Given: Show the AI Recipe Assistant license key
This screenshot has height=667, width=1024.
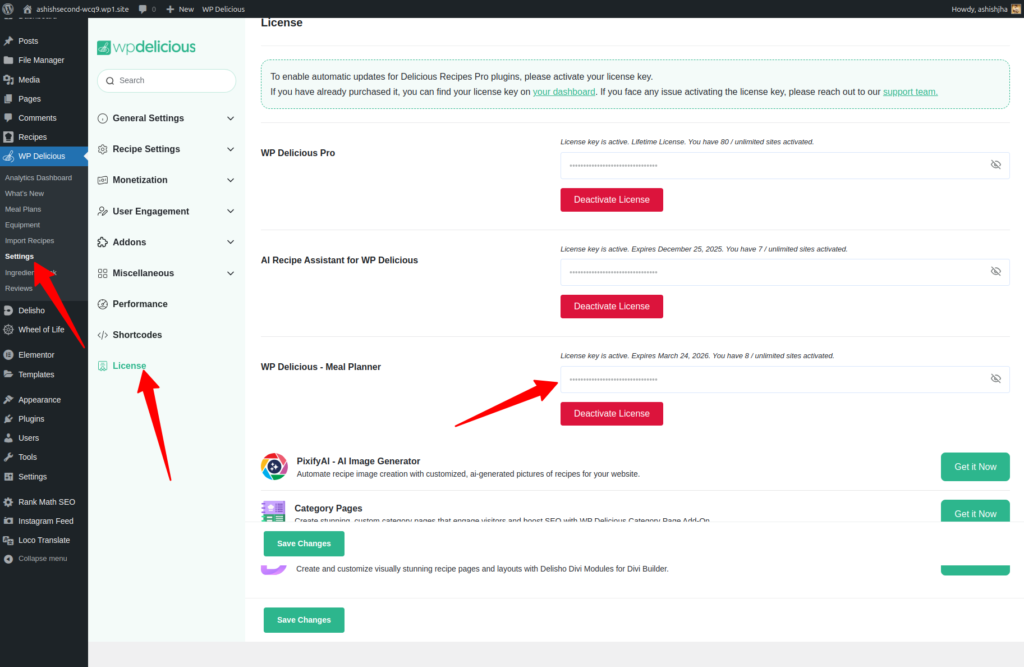Looking at the screenshot, I should click(x=995, y=272).
